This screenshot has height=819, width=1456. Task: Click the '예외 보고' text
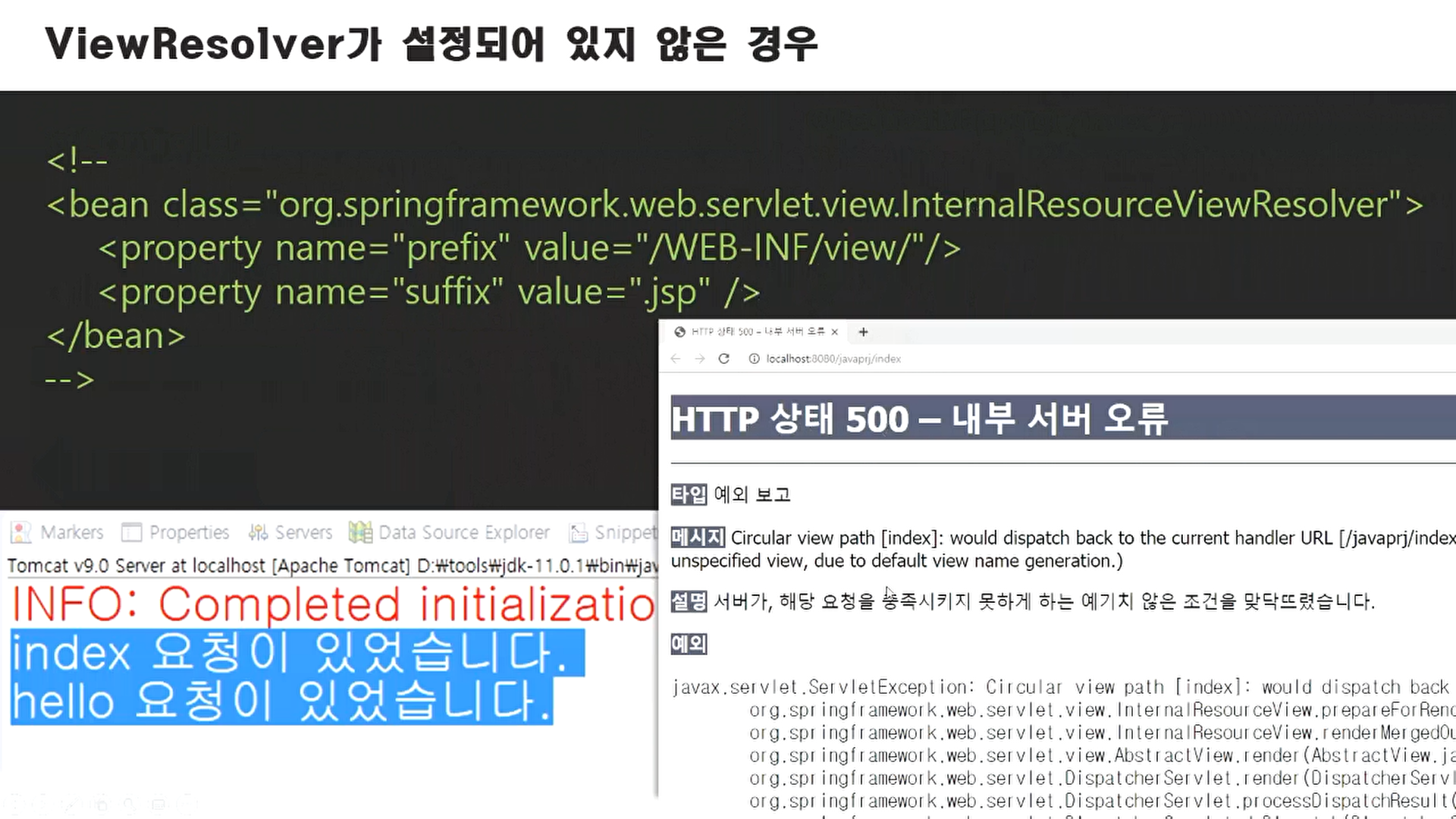(x=752, y=494)
